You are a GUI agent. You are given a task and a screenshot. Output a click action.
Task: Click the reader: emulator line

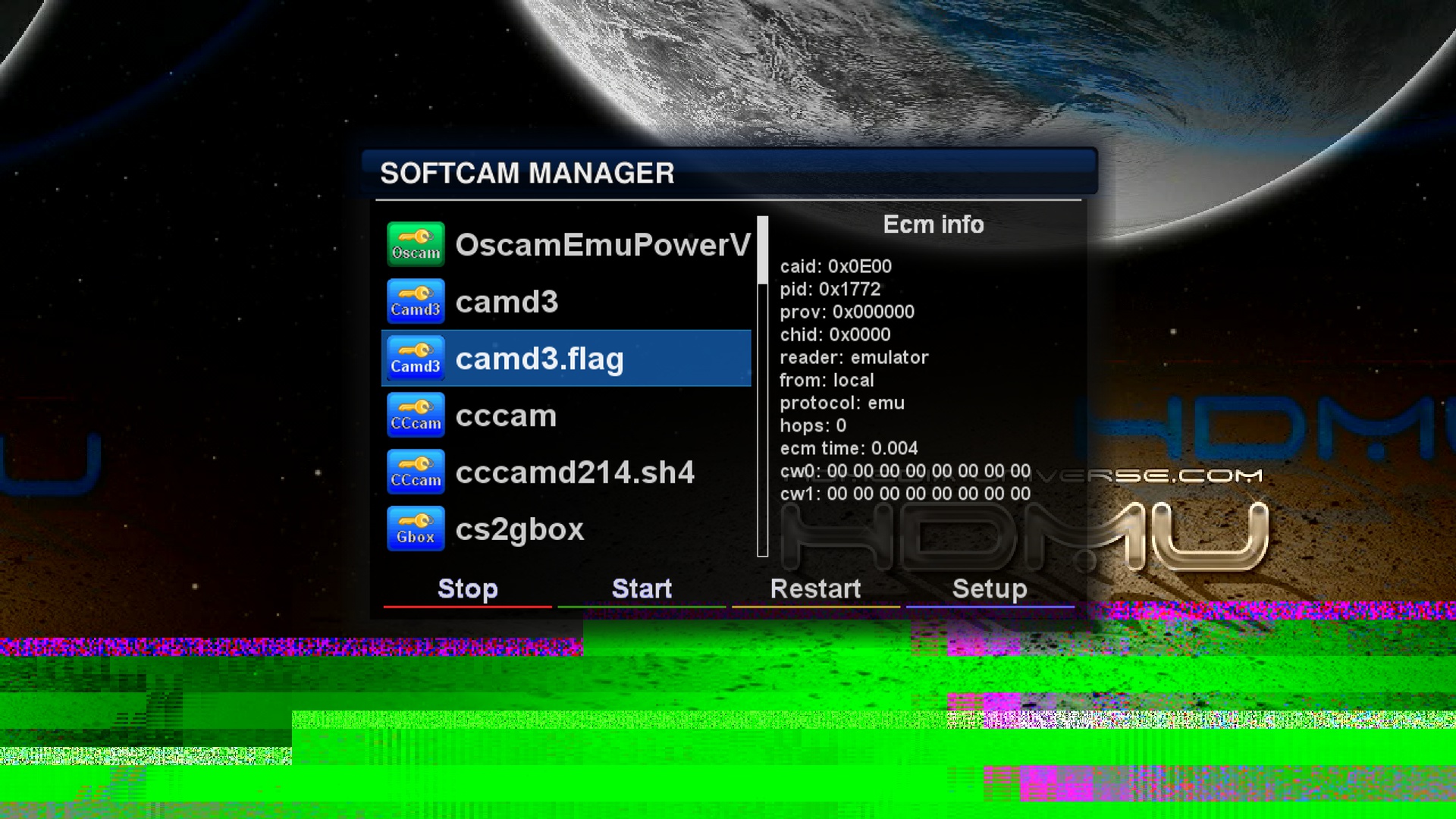(854, 357)
